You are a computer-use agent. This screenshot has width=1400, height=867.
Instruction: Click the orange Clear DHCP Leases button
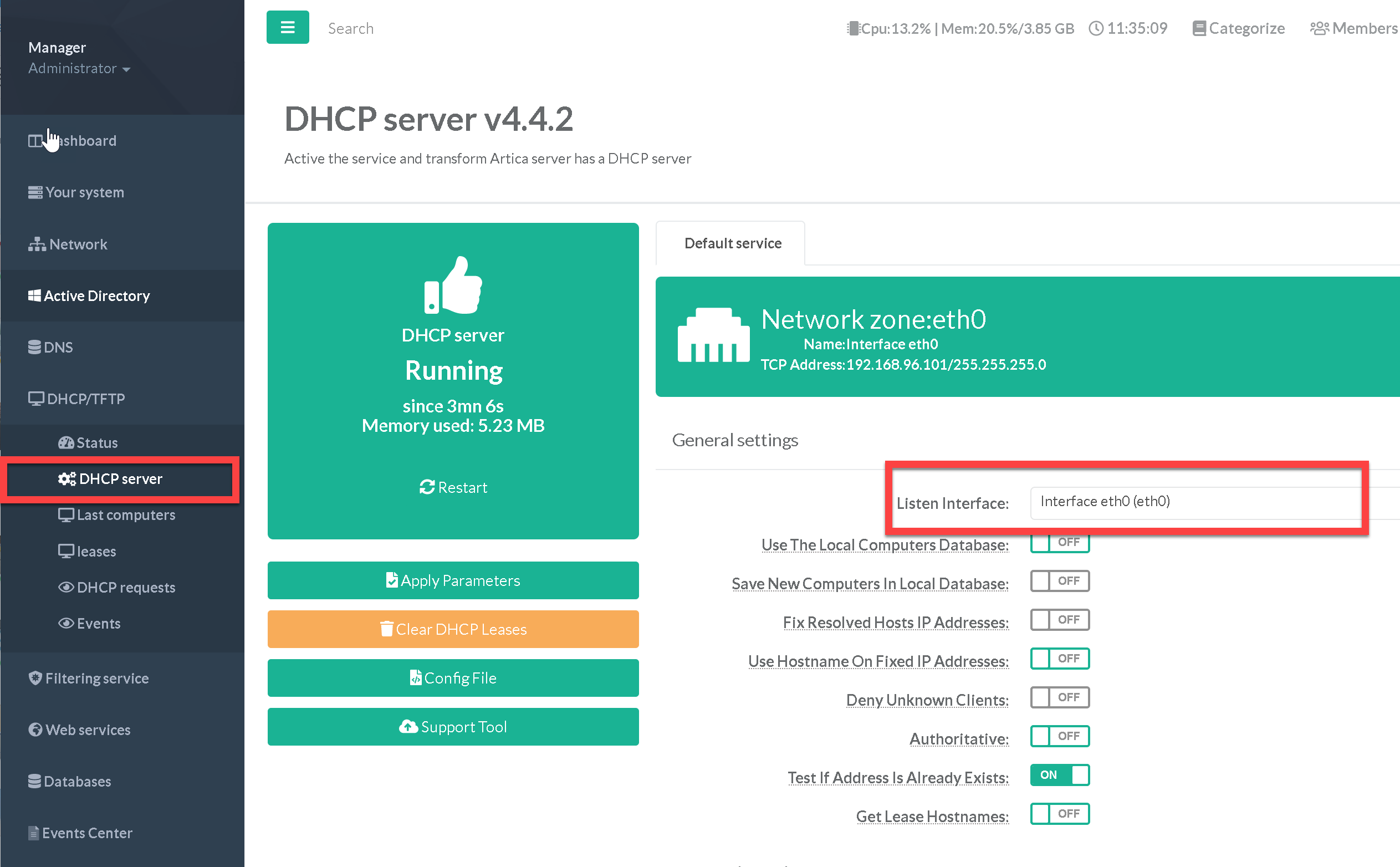[453, 629]
